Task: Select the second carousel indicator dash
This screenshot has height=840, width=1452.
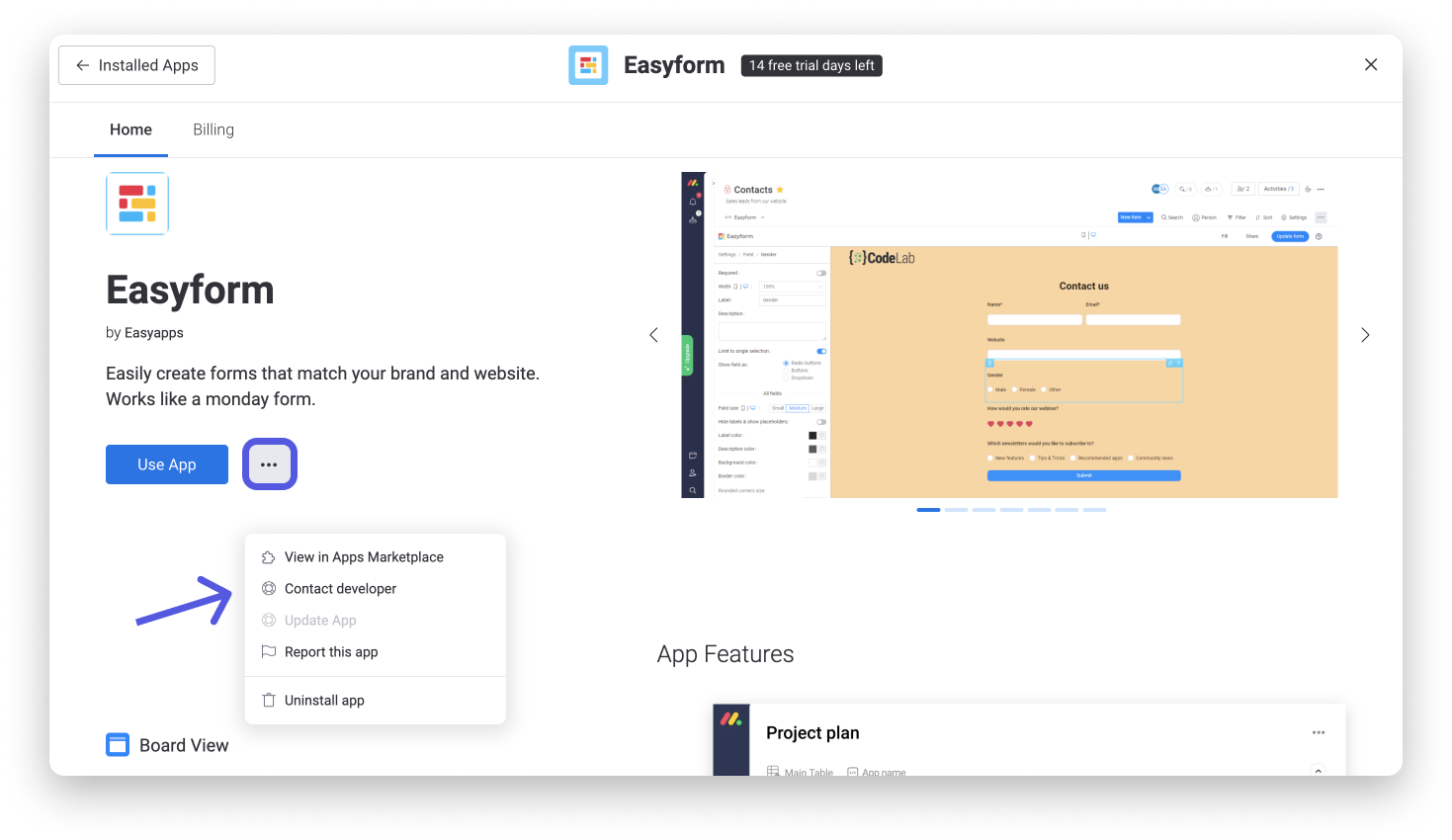Action: click(x=956, y=510)
